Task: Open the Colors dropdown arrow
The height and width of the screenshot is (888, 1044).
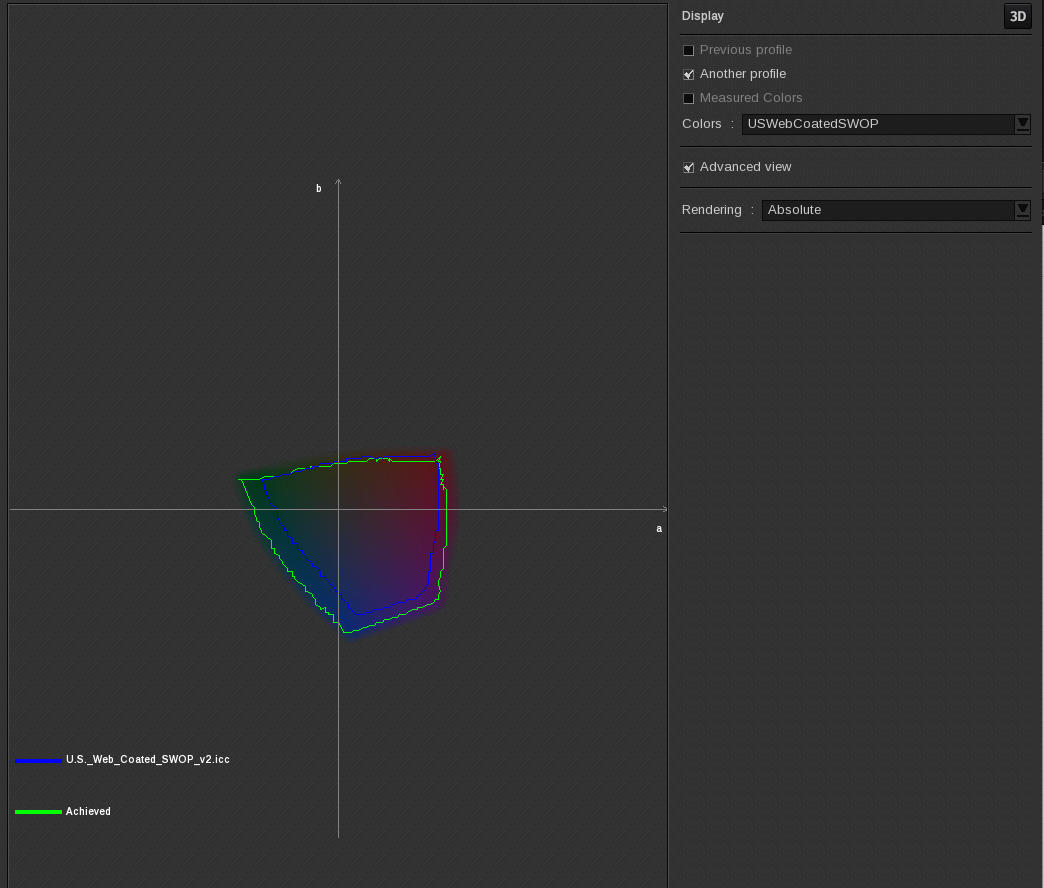Action: coord(1021,123)
